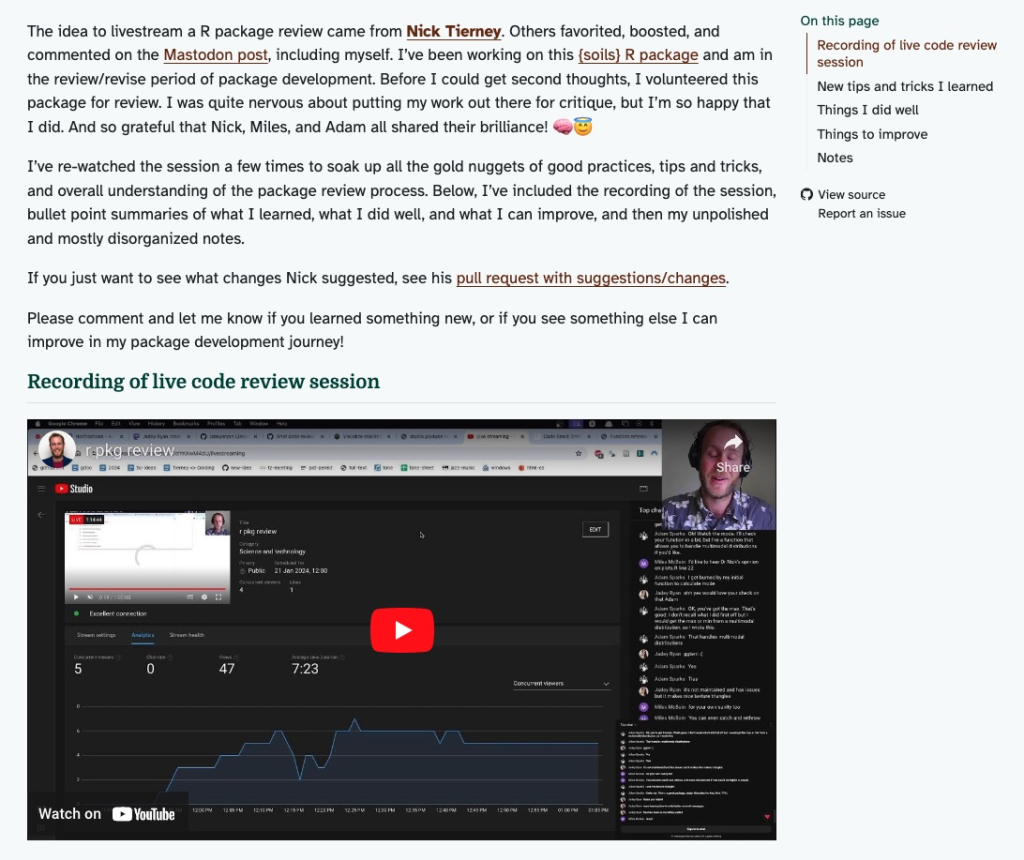Click the live stream preview thumbnail in video
The width and height of the screenshot is (1024, 860).
148,557
